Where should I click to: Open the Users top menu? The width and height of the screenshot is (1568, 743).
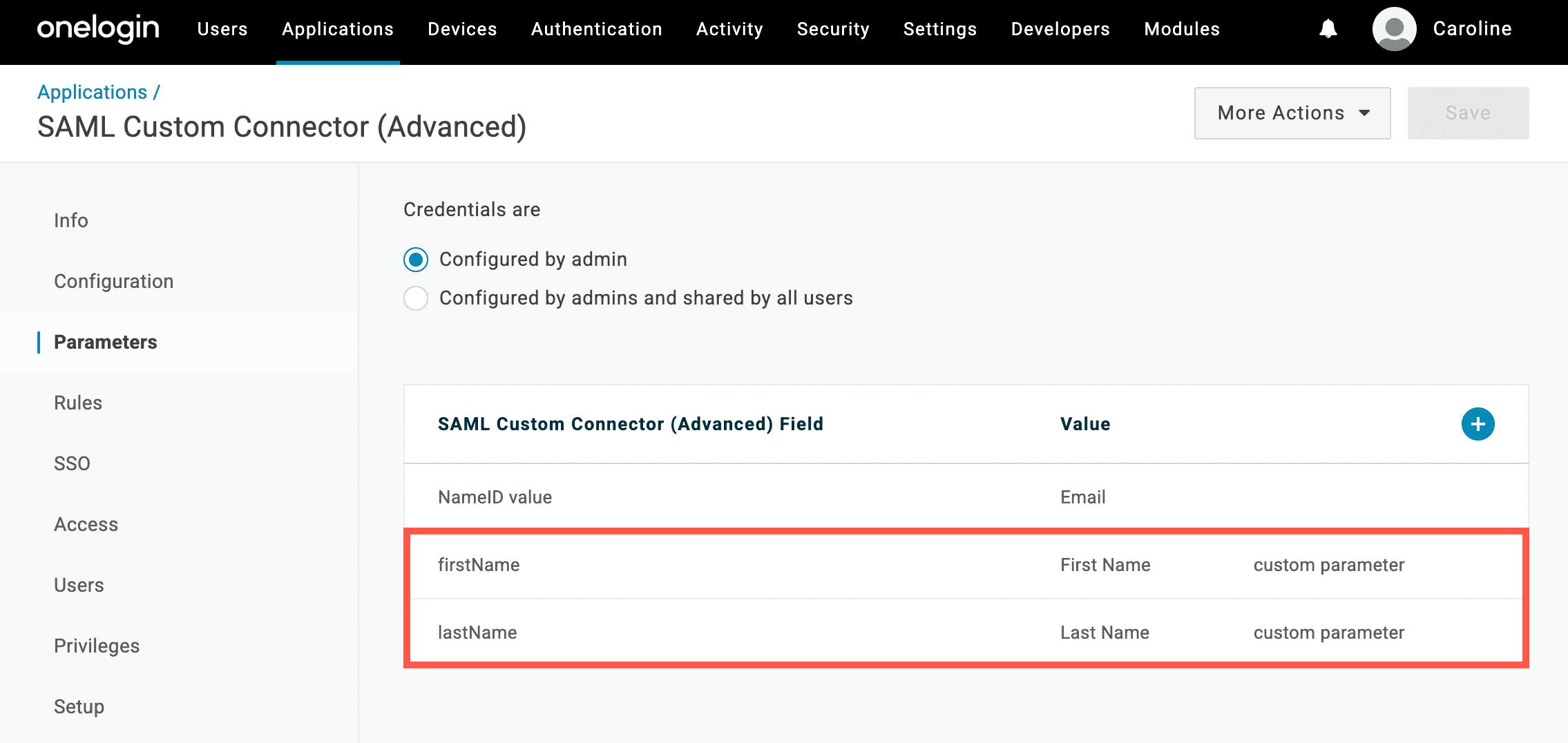point(222,29)
